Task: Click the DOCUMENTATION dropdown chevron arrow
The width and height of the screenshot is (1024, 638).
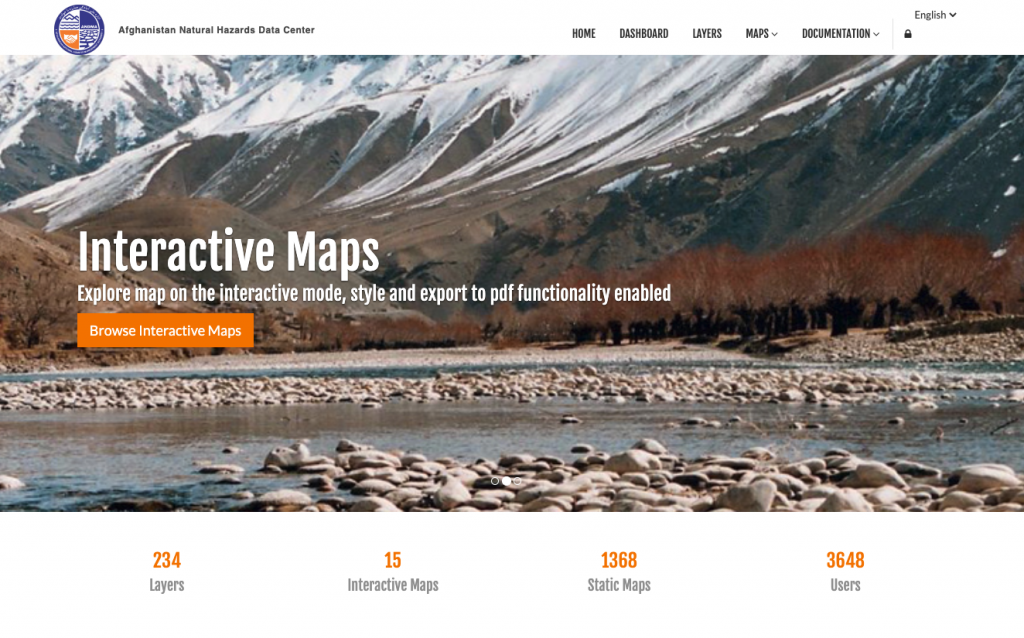Action: pos(876,34)
